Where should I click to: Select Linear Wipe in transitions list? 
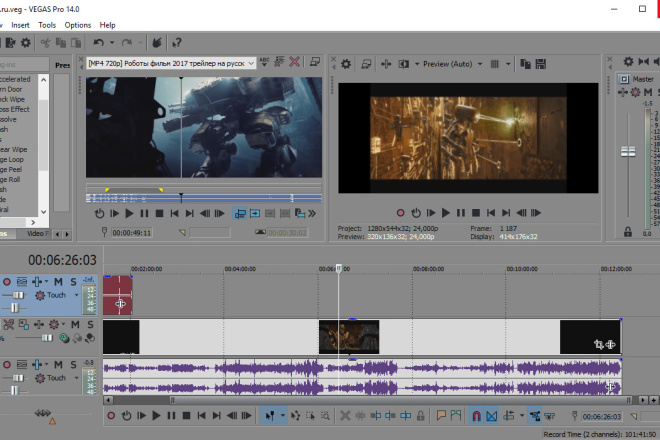[13, 149]
